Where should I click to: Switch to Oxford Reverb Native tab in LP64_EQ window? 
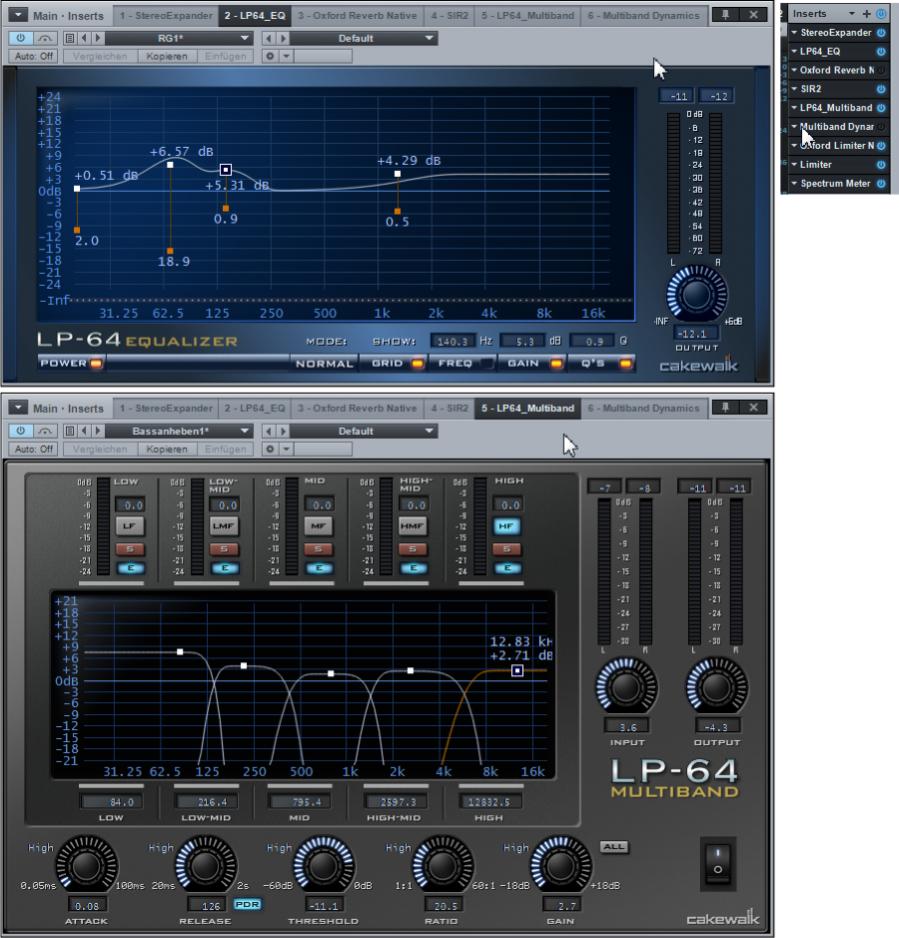(357, 16)
